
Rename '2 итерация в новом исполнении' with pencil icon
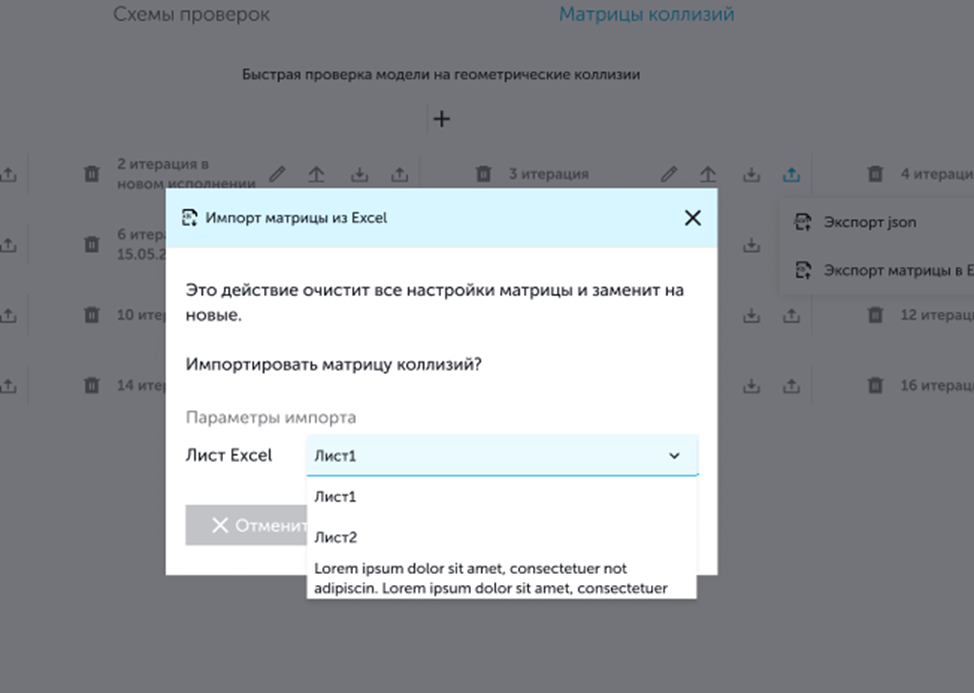click(277, 174)
